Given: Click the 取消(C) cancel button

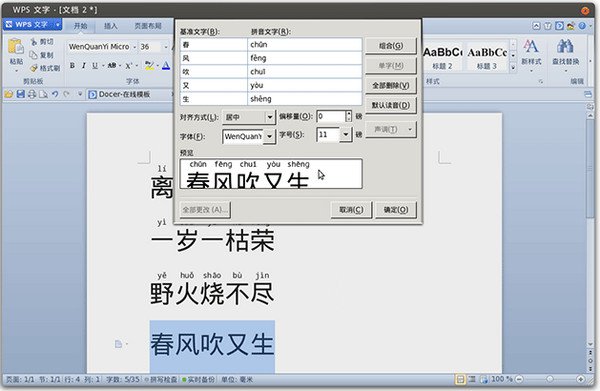Looking at the screenshot, I should click(x=351, y=210).
